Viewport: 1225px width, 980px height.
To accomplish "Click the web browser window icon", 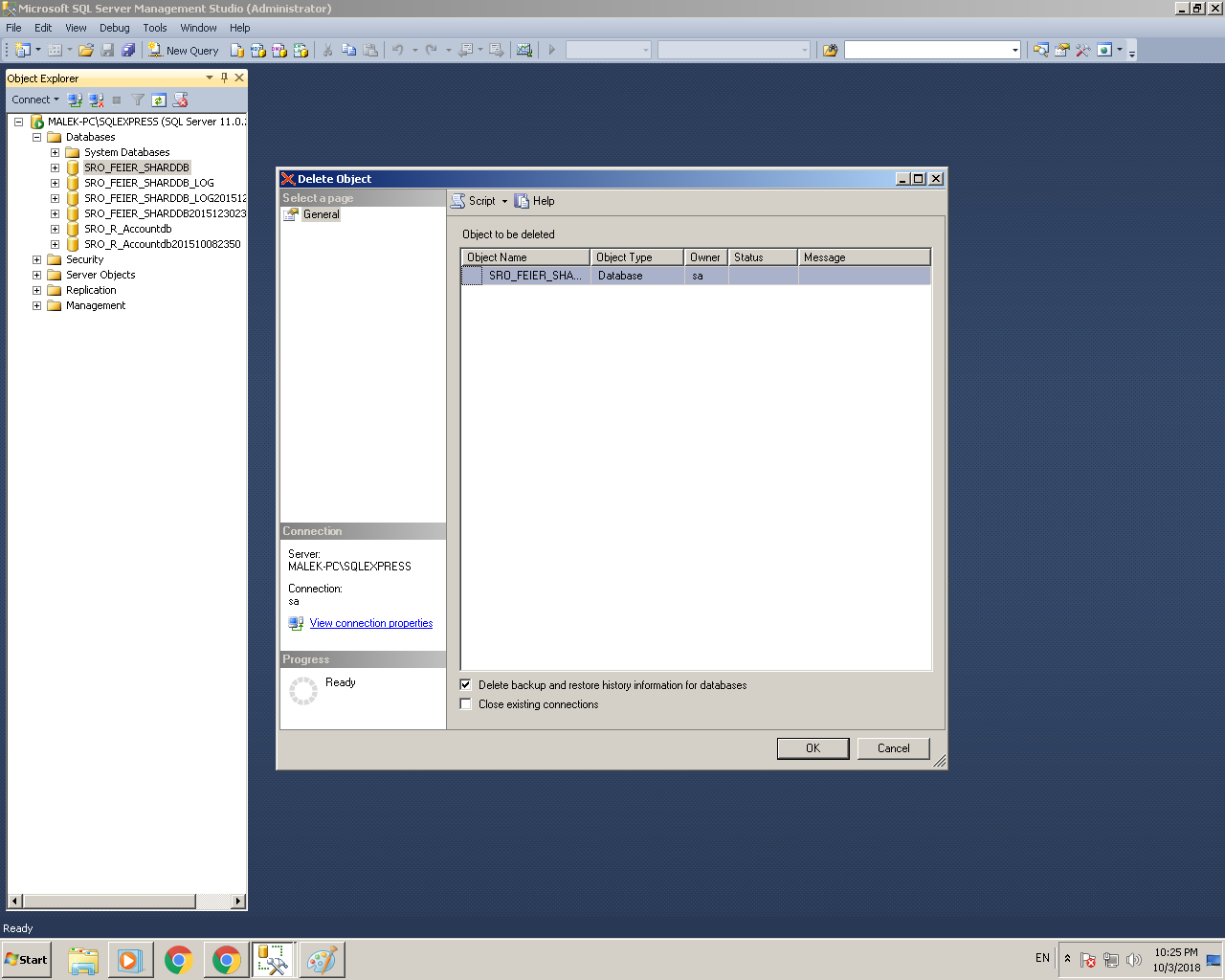I will click(x=1104, y=50).
